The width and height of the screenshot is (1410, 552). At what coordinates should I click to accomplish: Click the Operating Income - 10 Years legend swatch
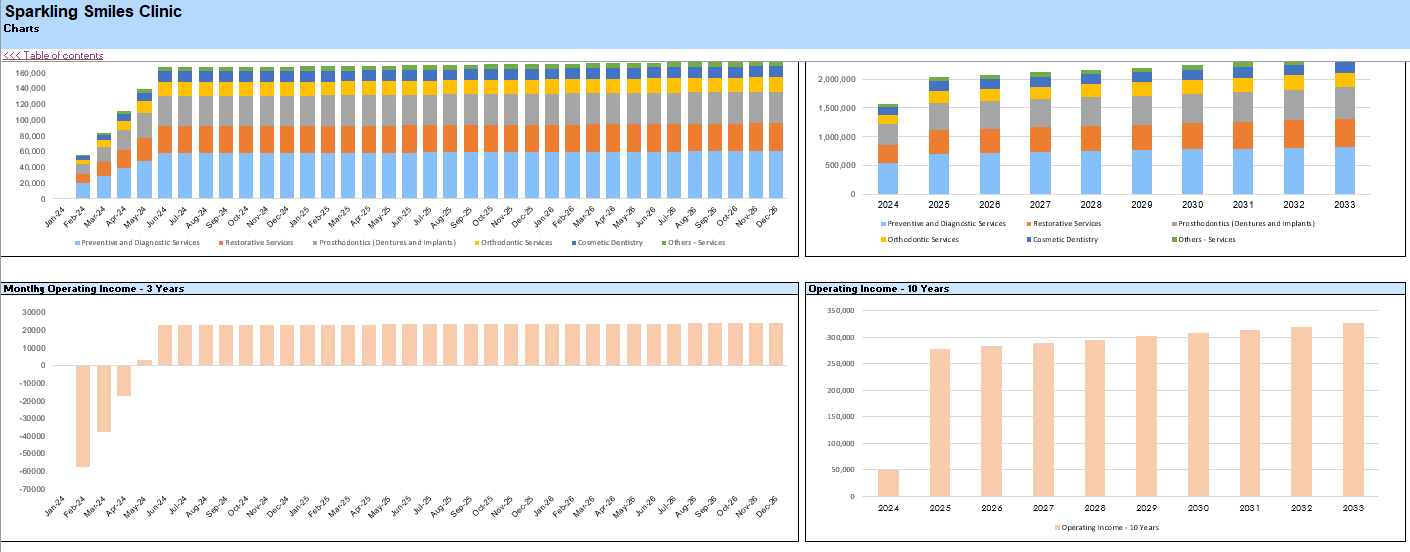(1056, 527)
